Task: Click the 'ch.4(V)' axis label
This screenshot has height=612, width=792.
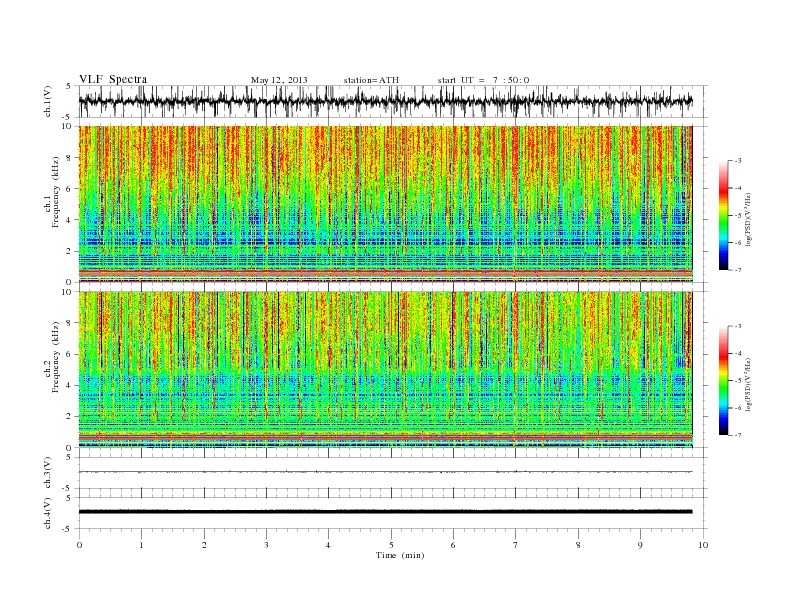Action: coord(47,513)
